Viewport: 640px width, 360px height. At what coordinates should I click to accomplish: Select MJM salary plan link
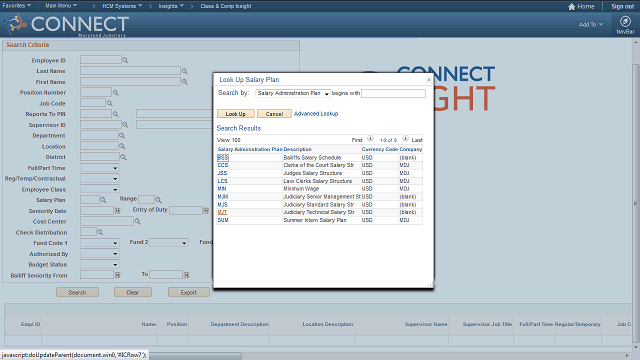tap(222, 197)
